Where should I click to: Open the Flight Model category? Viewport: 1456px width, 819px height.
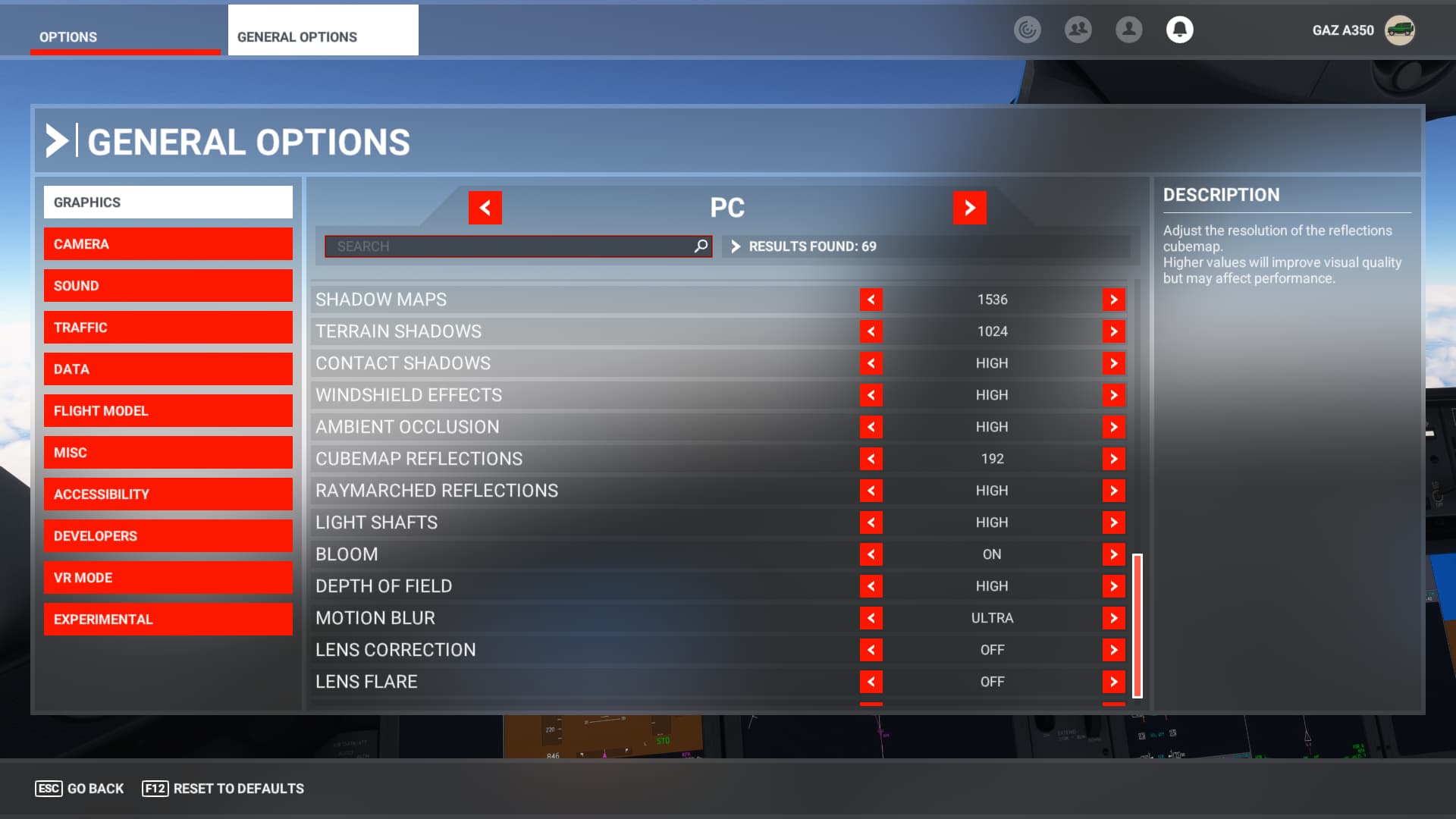[168, 411]
